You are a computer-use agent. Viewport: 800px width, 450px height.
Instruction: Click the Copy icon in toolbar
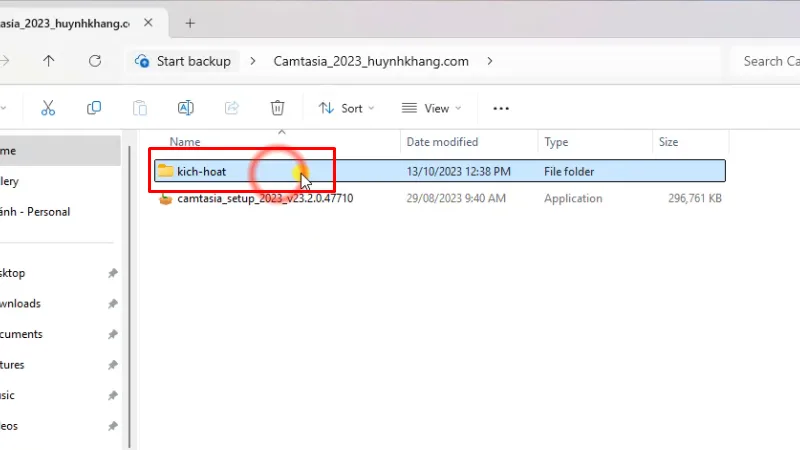(94, 108)
